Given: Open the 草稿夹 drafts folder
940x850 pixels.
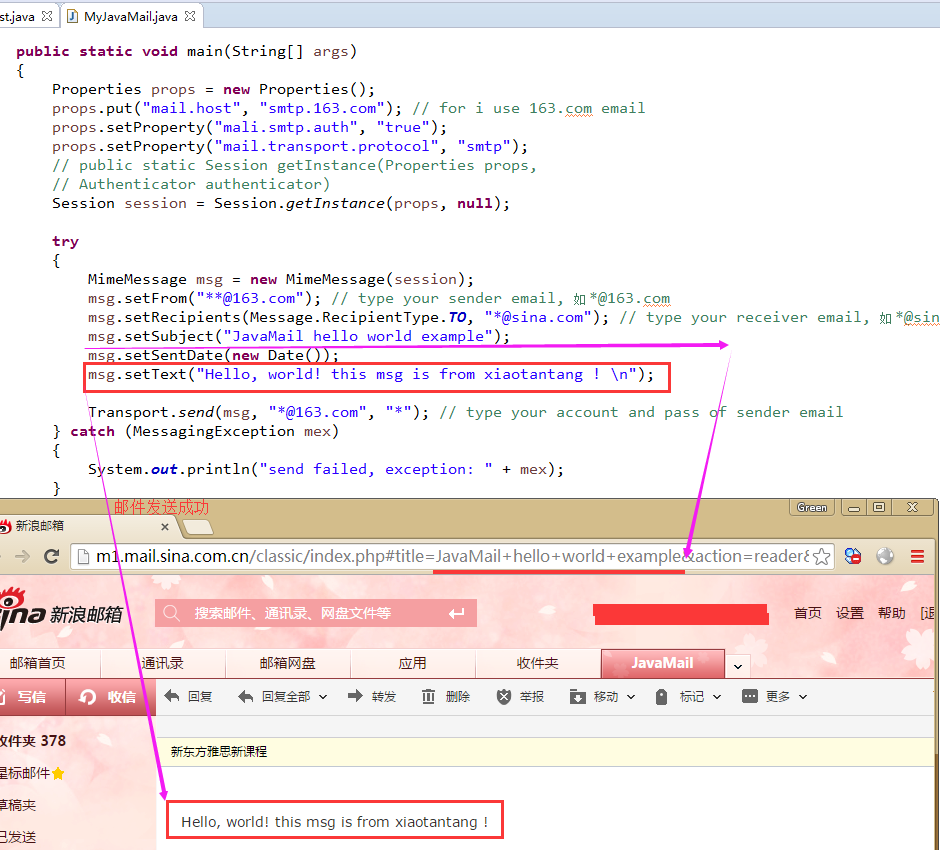Looking at the screenshot, I should click(18, 806).
